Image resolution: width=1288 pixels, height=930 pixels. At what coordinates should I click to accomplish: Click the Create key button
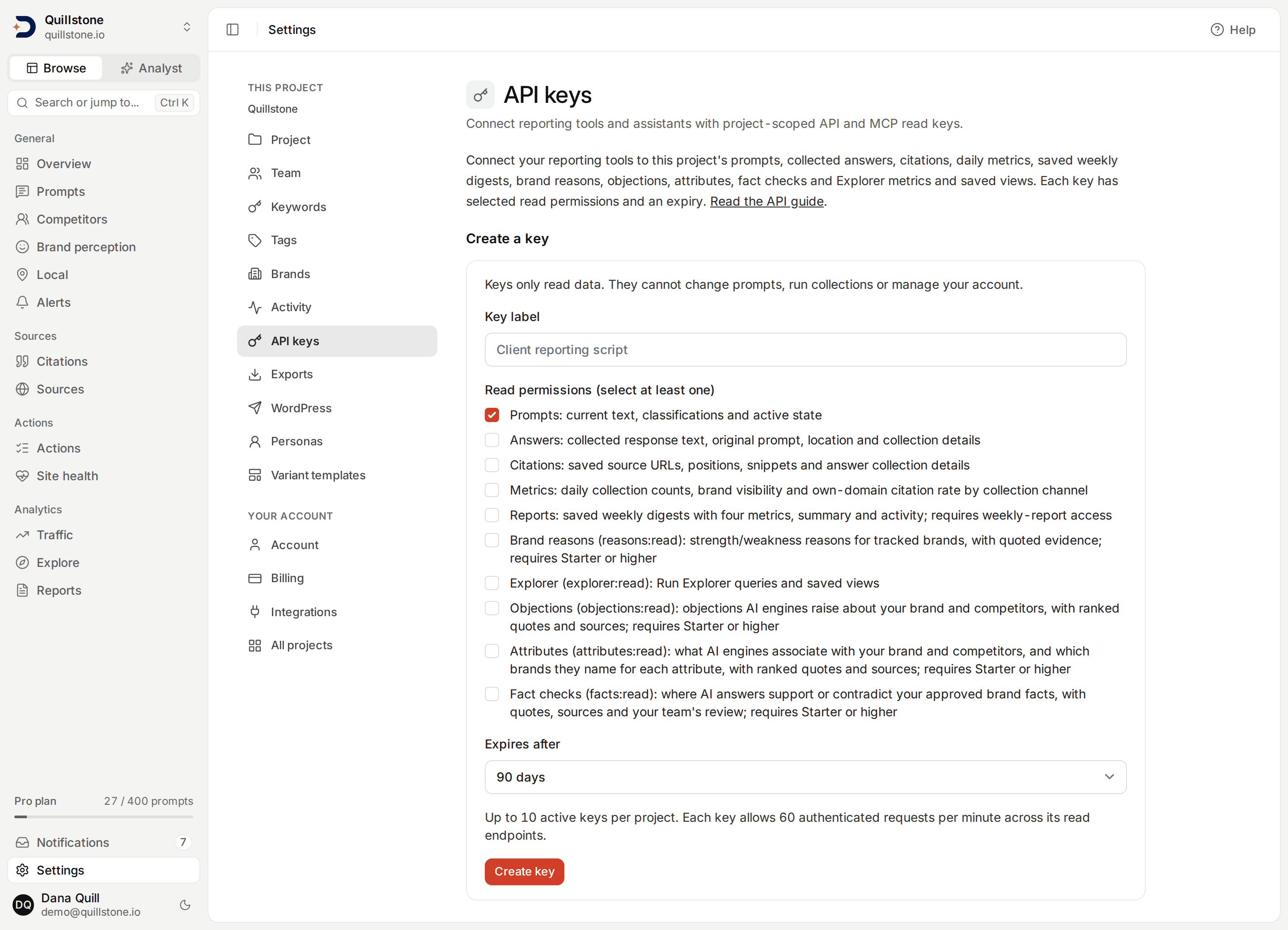point(524,871)
